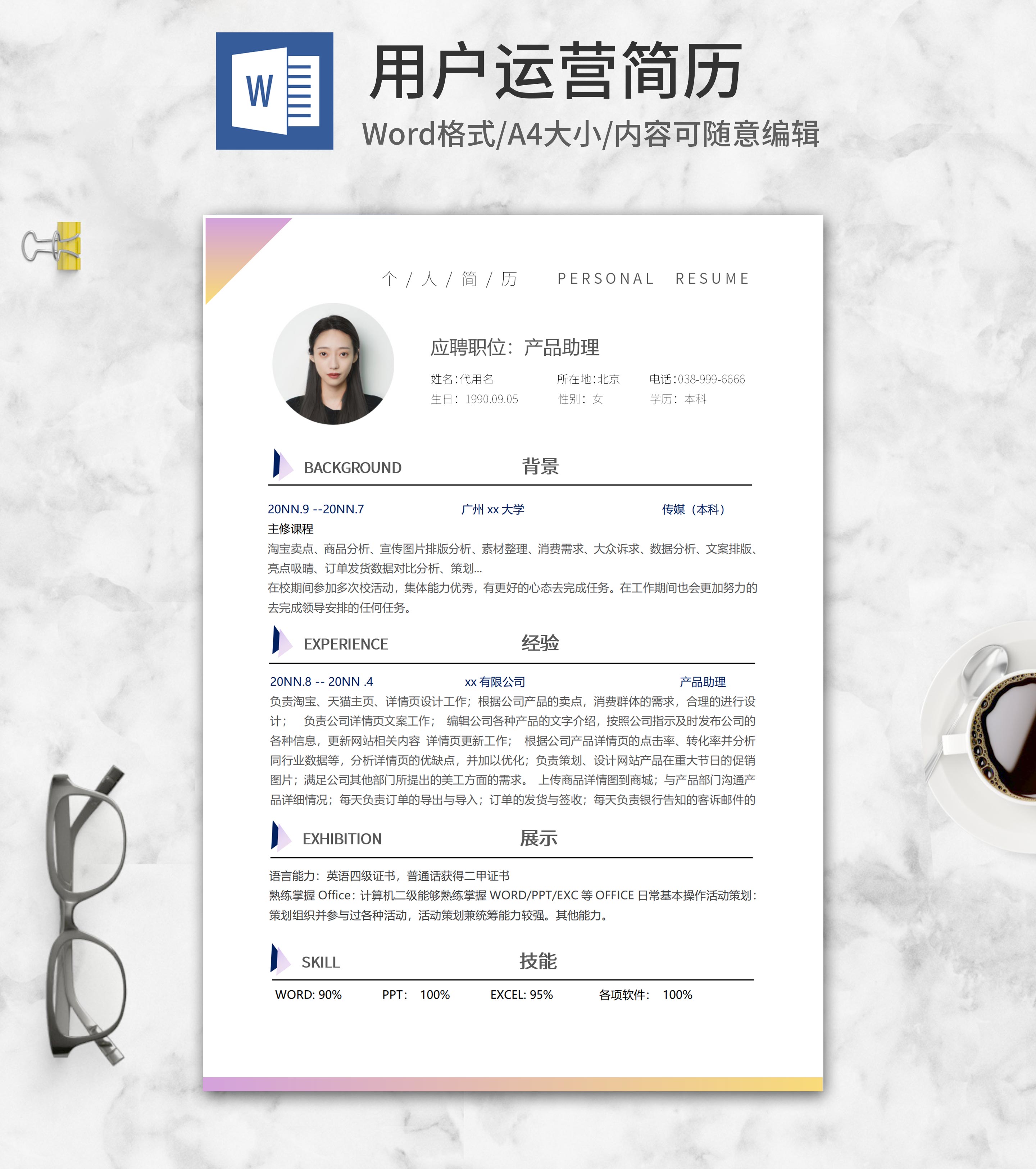The image size is (1036, 1169).
Task: Click the applied position text 产品助理
Action: (561, 347)
